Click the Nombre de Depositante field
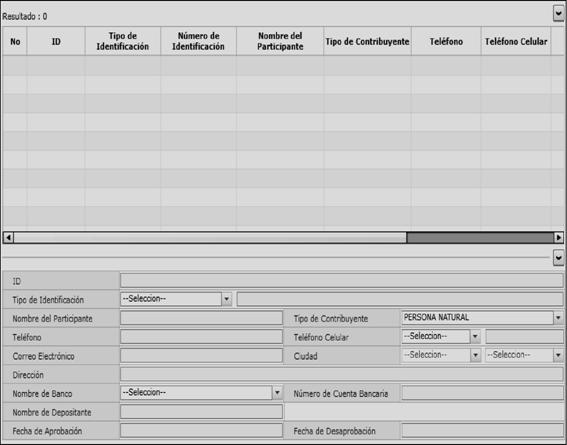 pos(201,412)
